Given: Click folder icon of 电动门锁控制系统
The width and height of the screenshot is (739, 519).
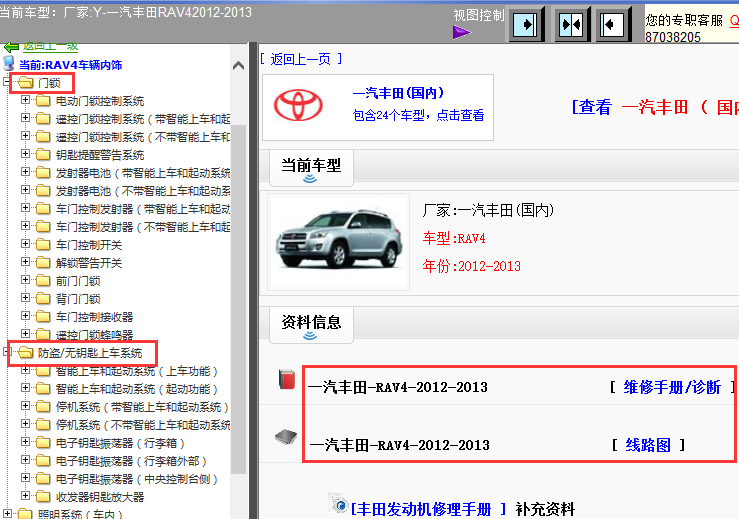Looking at the screenshot, I should 43,101.
